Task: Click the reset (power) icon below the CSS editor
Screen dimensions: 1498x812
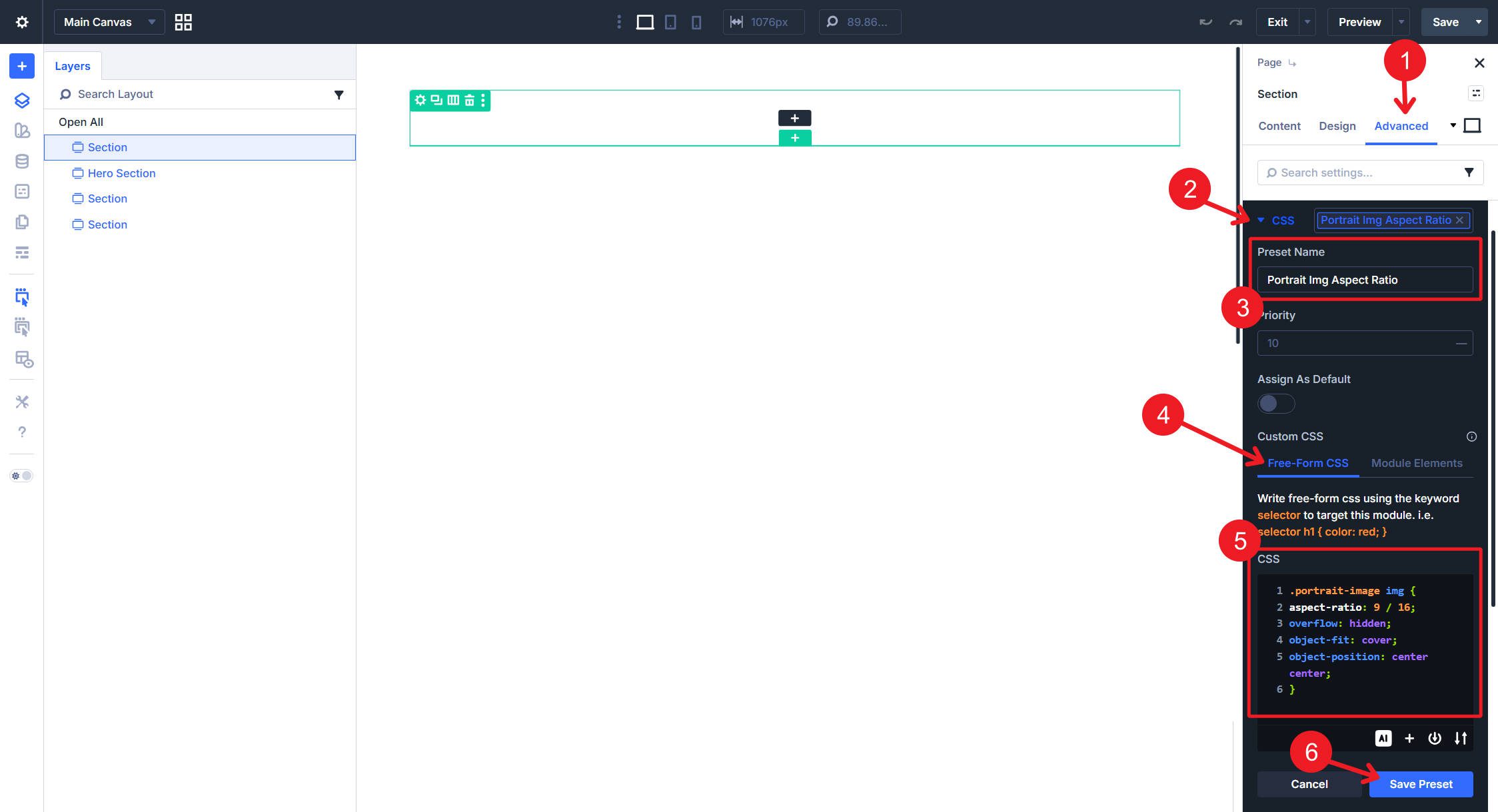Action: click(x=1434, y=738)
